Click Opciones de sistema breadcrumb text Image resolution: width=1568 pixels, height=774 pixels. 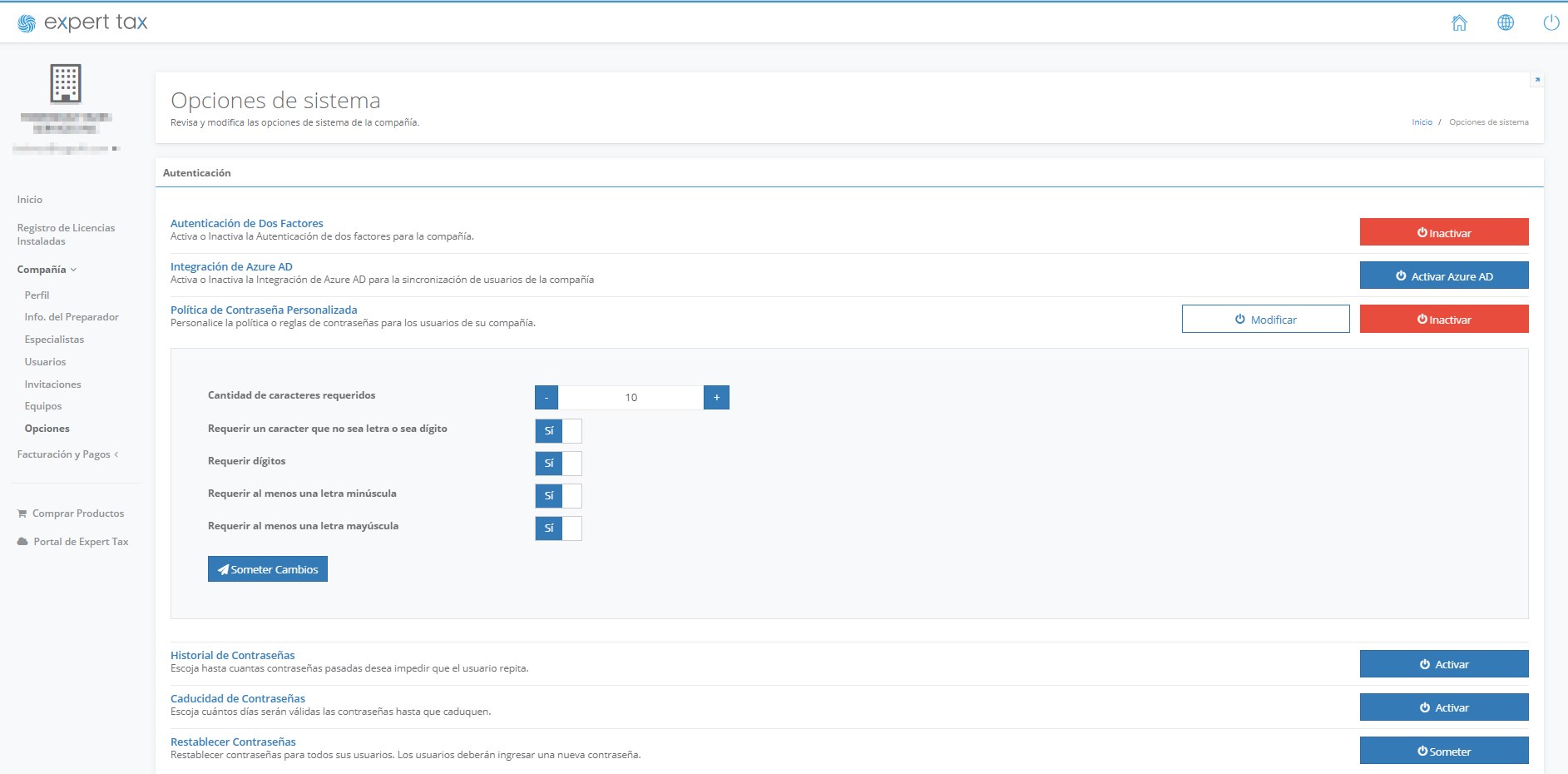(1489, 122)
